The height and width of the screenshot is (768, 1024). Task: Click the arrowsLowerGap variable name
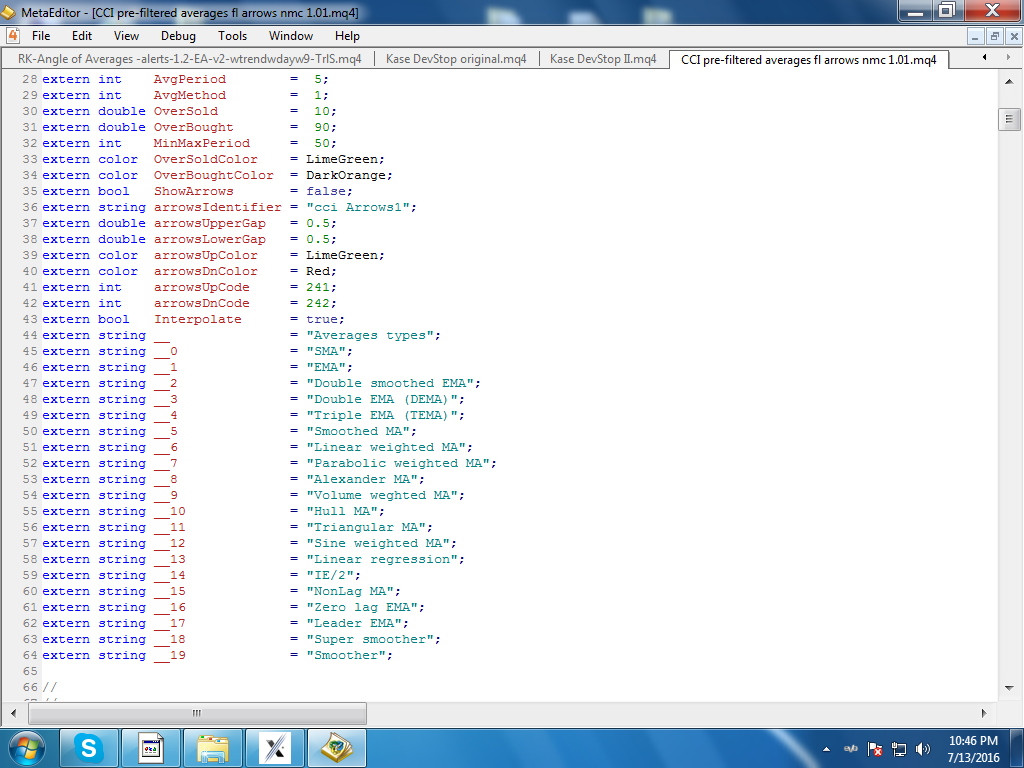point(210,239)
